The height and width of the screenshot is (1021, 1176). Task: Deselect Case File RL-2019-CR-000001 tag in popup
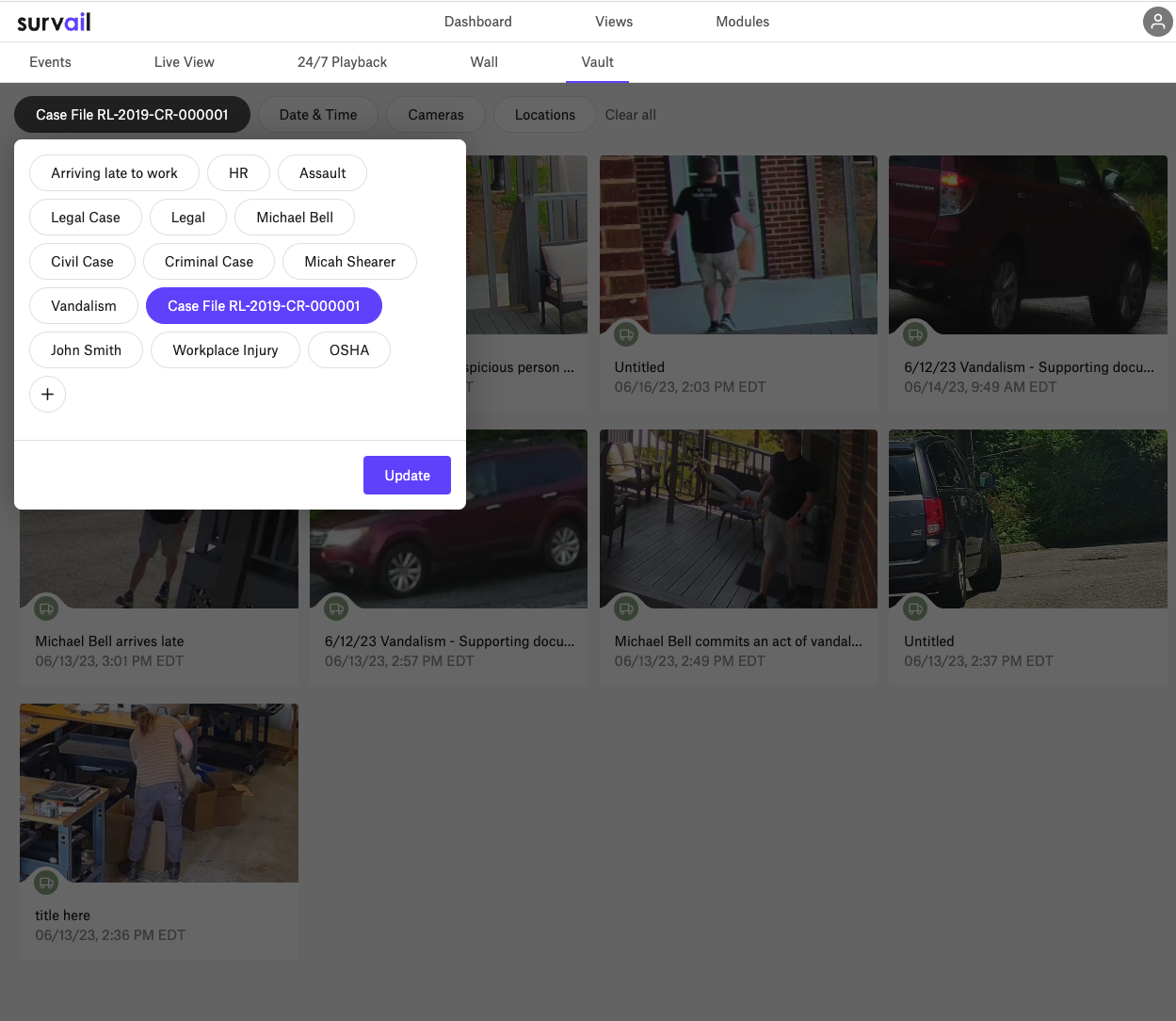264,306
